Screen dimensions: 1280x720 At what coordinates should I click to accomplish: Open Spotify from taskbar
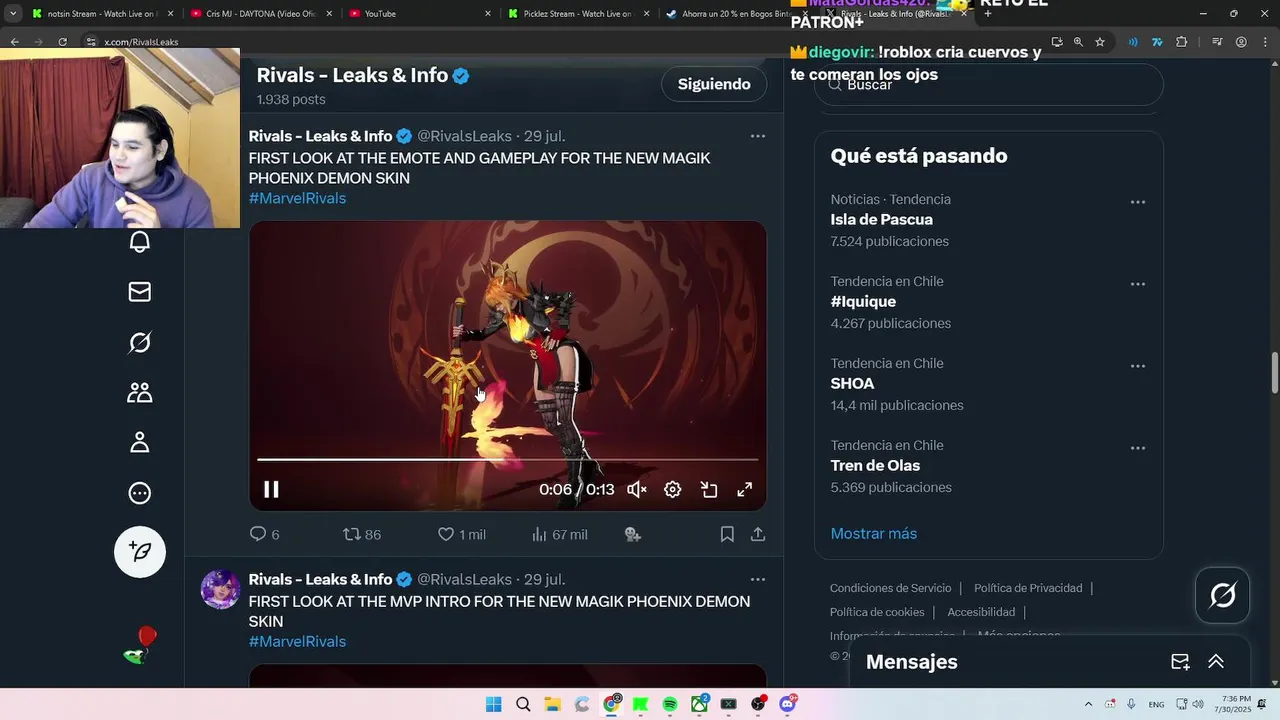(x=670, y=704)
